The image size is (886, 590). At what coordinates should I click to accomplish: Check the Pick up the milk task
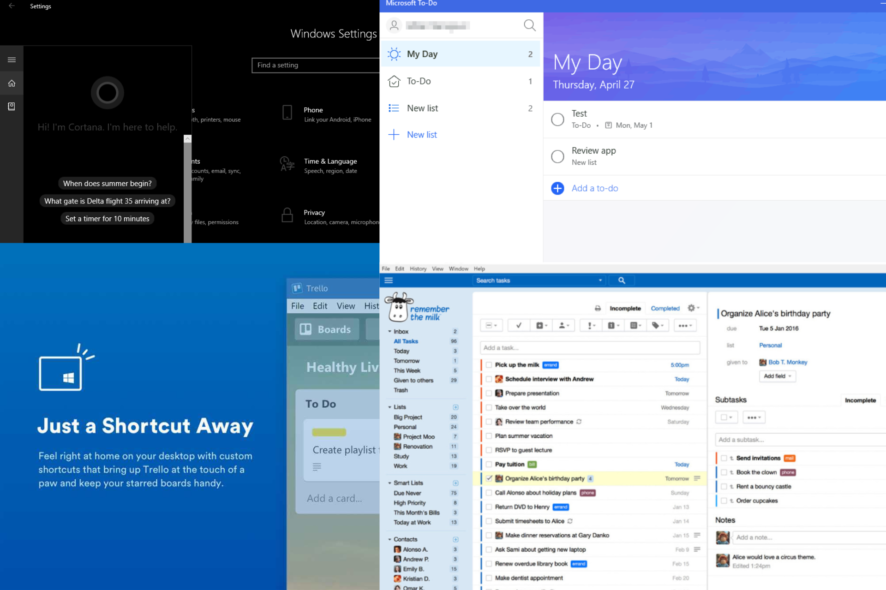tap(489, 365)
